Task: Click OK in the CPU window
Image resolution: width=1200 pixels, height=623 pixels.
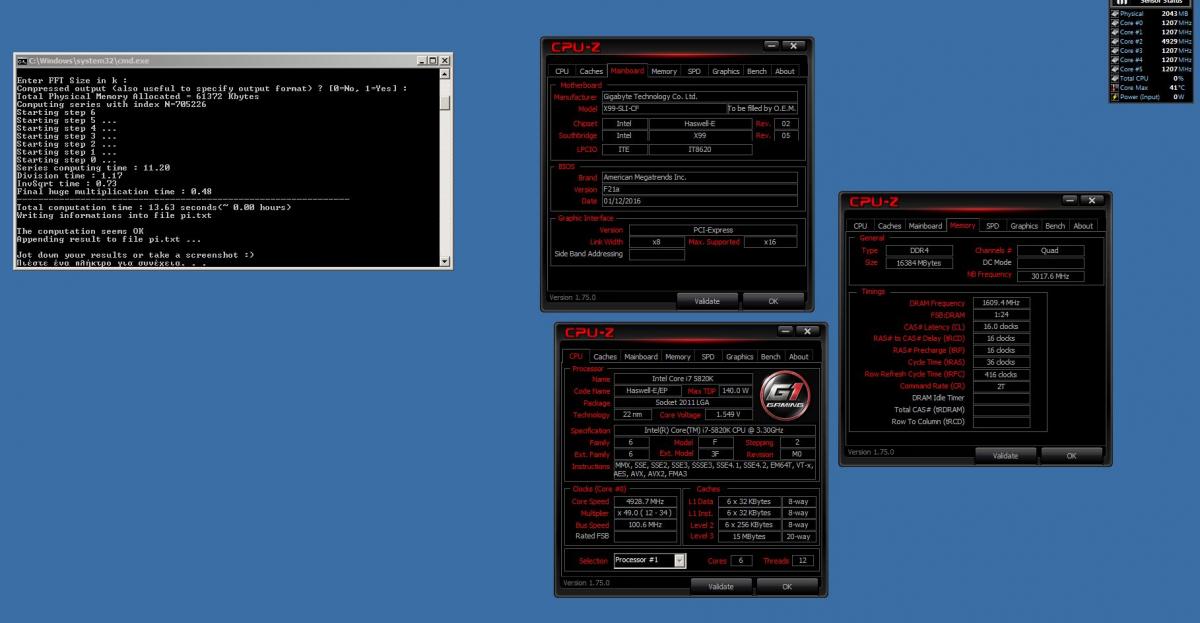Action: point(787,586)
